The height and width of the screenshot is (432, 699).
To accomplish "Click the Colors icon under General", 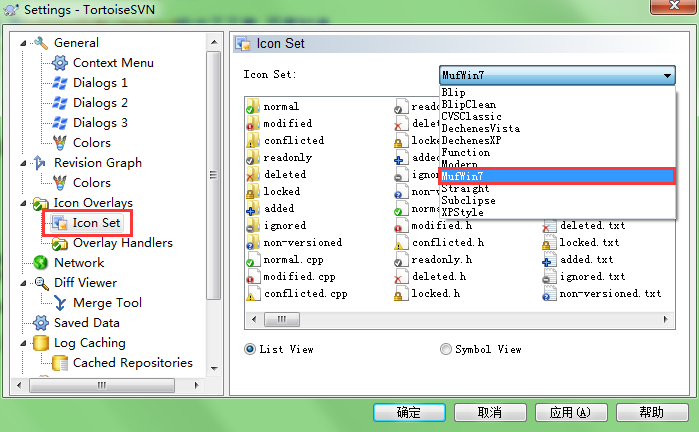I will (60, 143).
